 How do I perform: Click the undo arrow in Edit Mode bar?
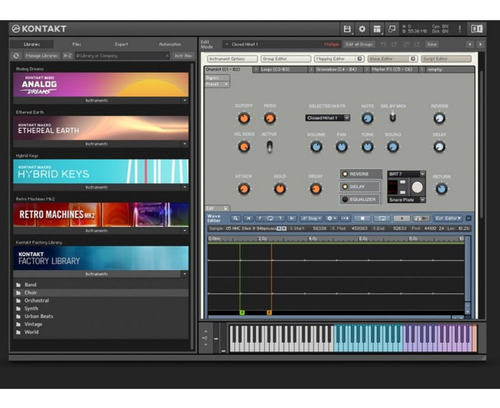coord(383,44)
